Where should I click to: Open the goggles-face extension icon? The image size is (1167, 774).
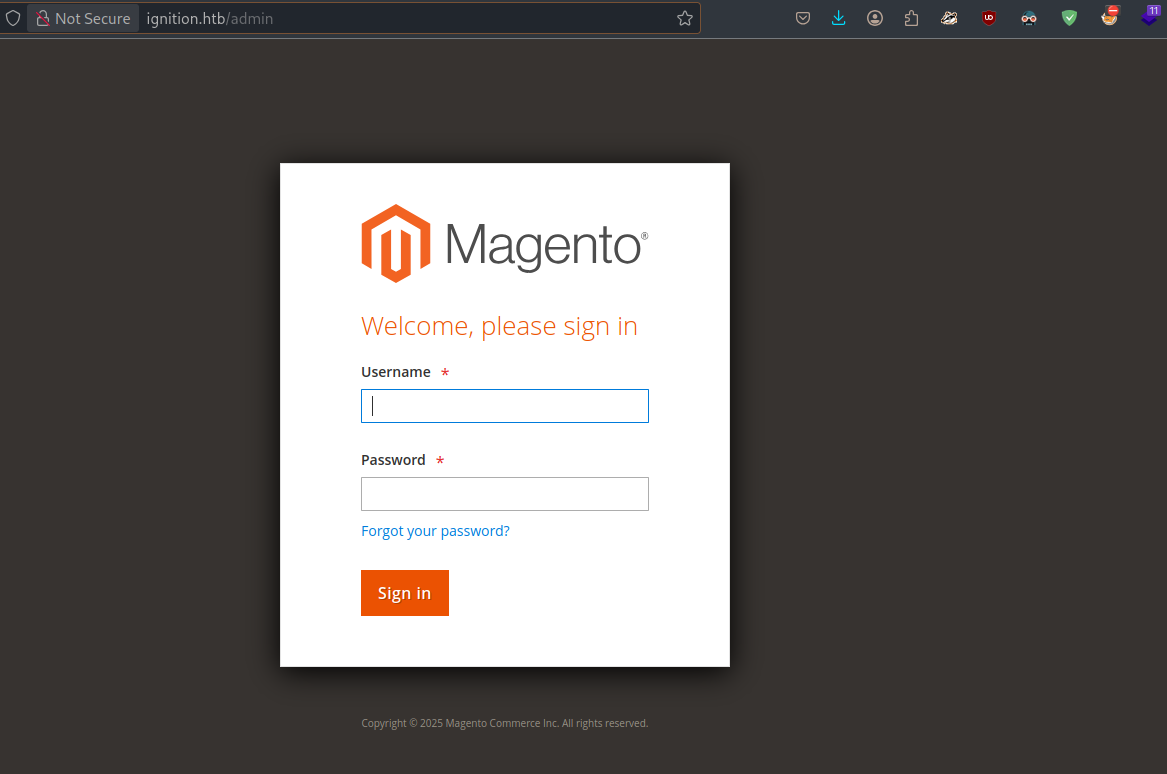[x=1029, y=18]
